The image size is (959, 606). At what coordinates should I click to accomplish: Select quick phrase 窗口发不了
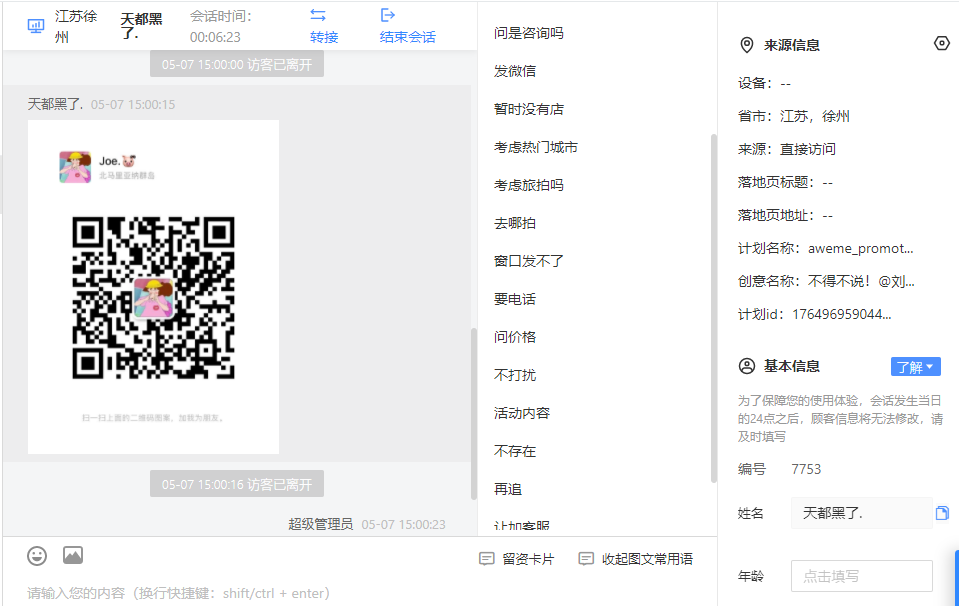529,261
